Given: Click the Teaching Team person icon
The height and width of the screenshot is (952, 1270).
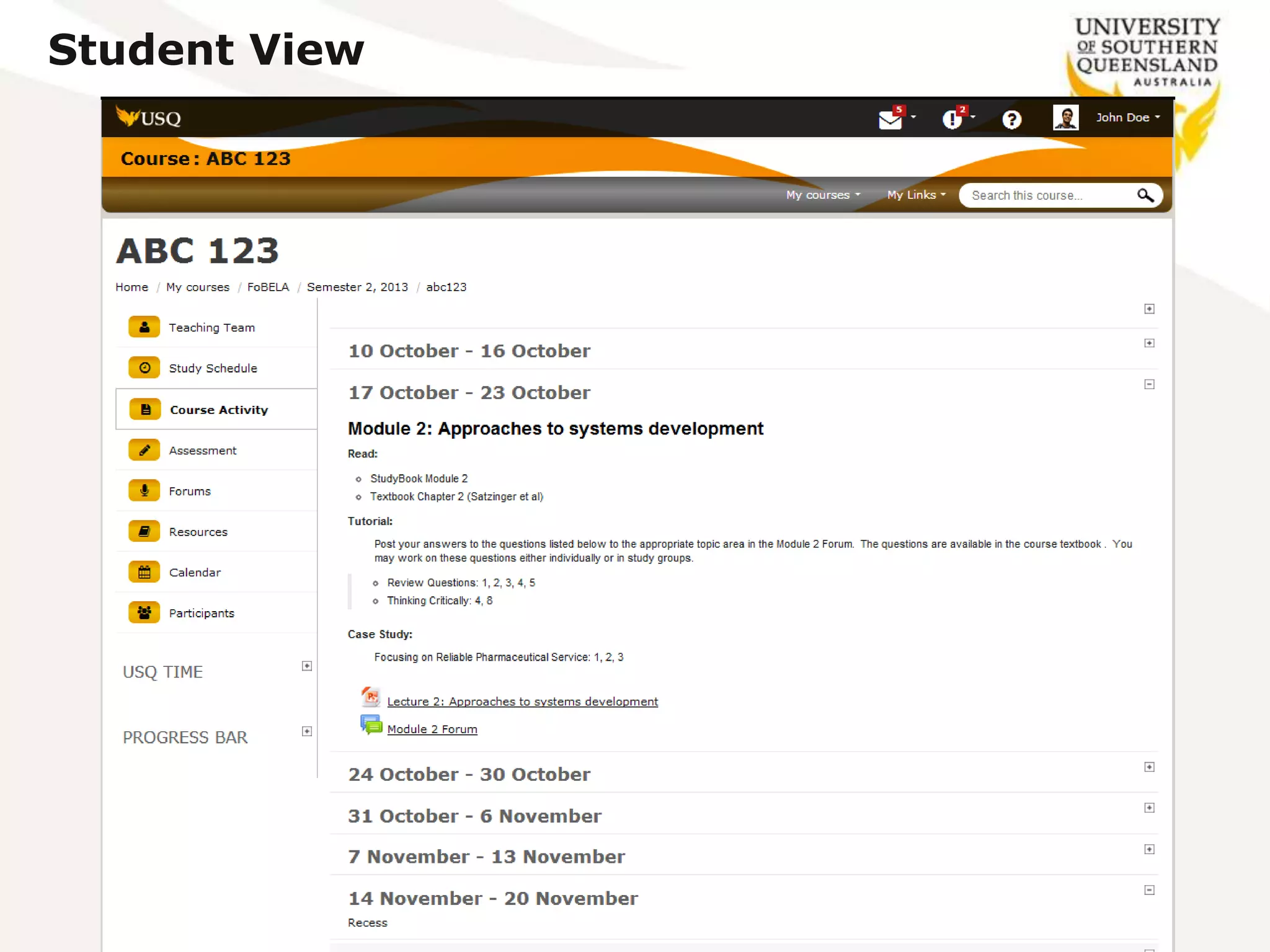Looking at the screenshot, I should click(144, 327).
